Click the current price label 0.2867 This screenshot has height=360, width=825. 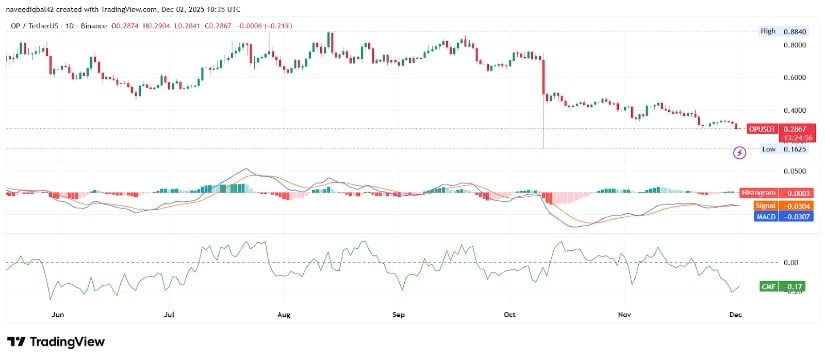794,128
